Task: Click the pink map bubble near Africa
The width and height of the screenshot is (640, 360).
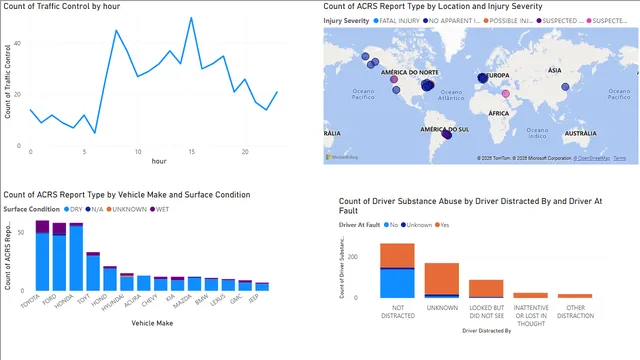Action: pyautogui.click(x=506, y=94)
